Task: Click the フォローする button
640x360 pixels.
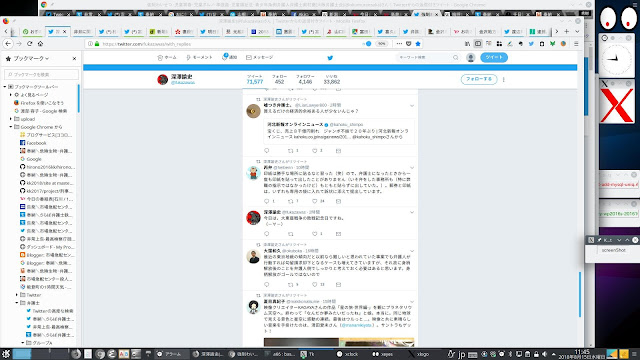Action: (x=479, y=79)
